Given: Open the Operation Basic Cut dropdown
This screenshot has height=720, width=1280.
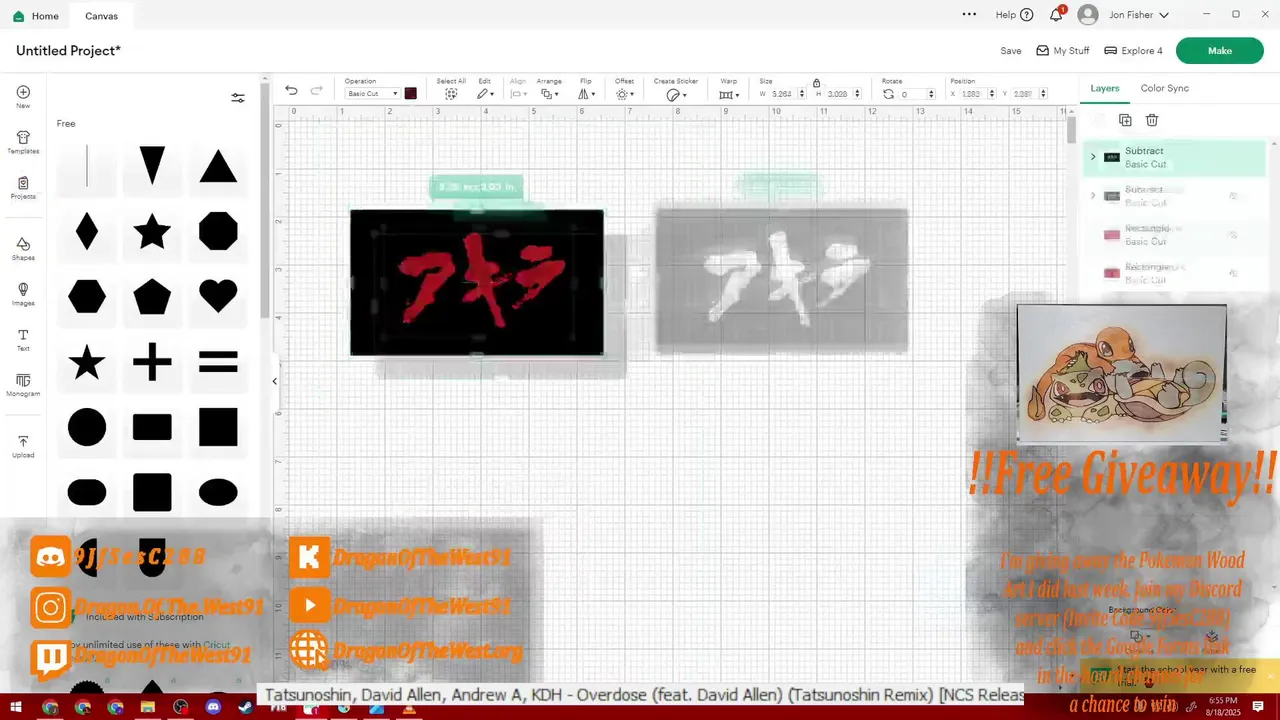Looking at the screenshot, I should 372,94.
